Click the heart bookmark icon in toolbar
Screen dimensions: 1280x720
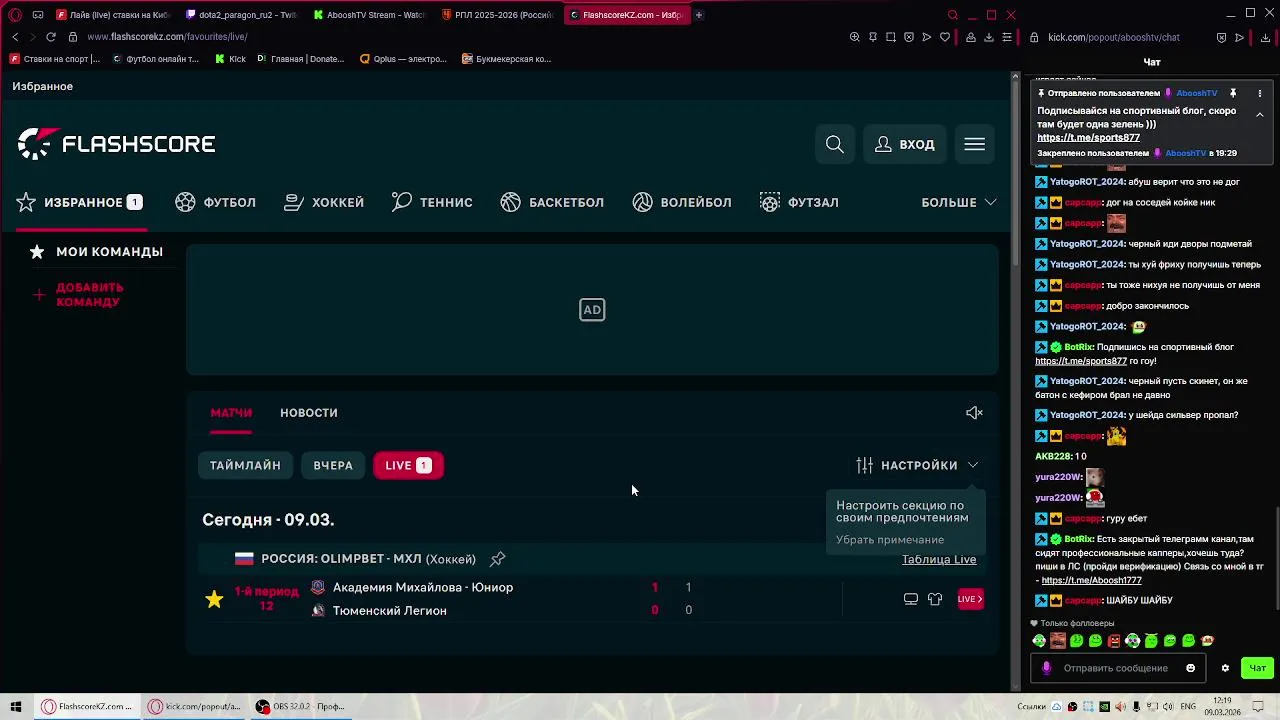tap(945, 37)
